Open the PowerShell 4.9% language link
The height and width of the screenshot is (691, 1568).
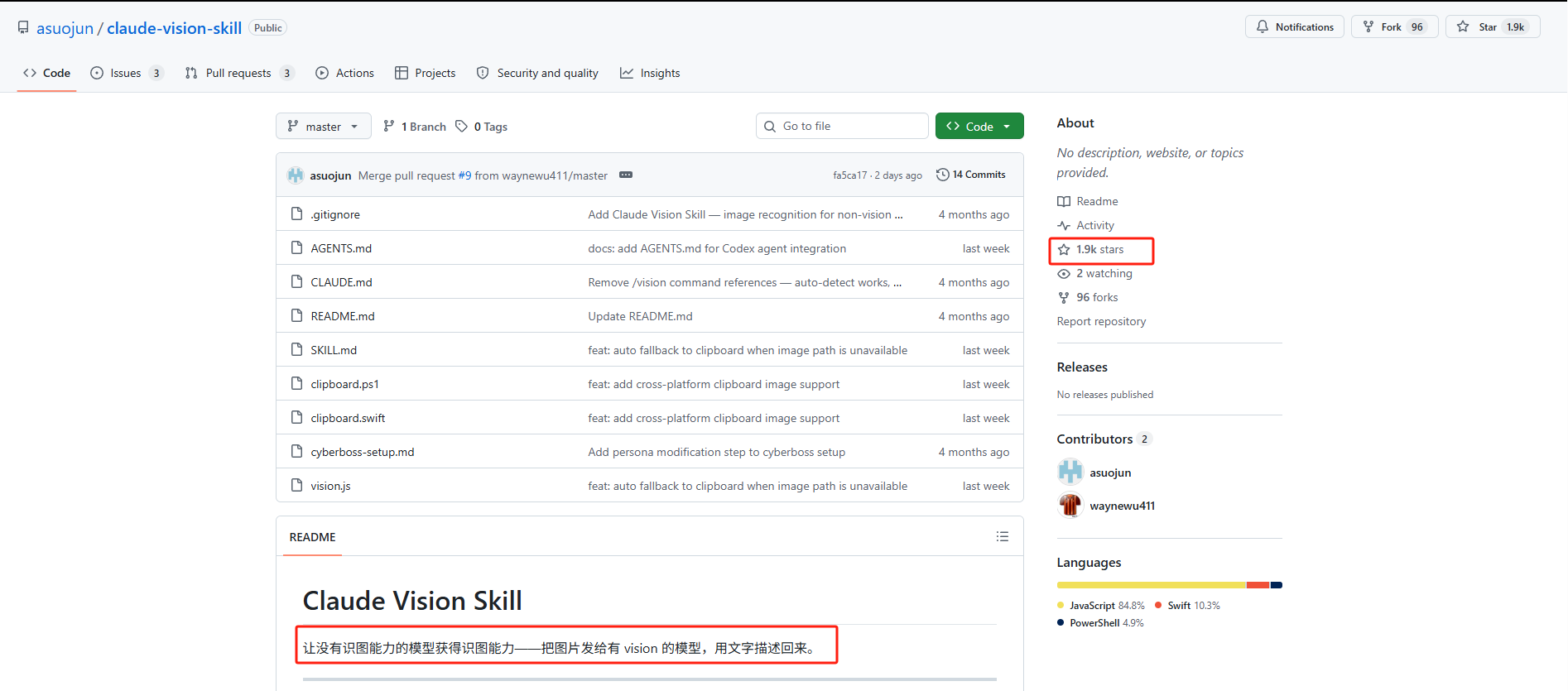tap(1100, 623)
